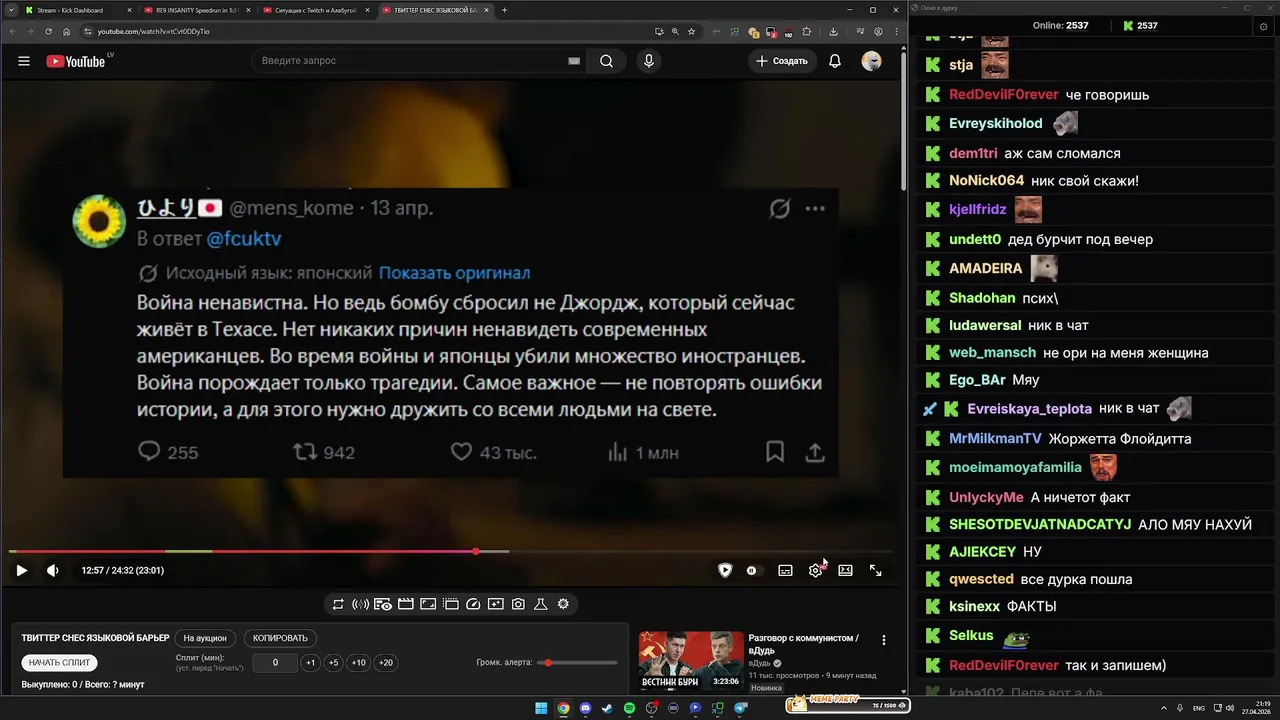The width and height of the screenshot is (1280, 720).
Task: Switch to theater mode
Action: pos(845,570)
